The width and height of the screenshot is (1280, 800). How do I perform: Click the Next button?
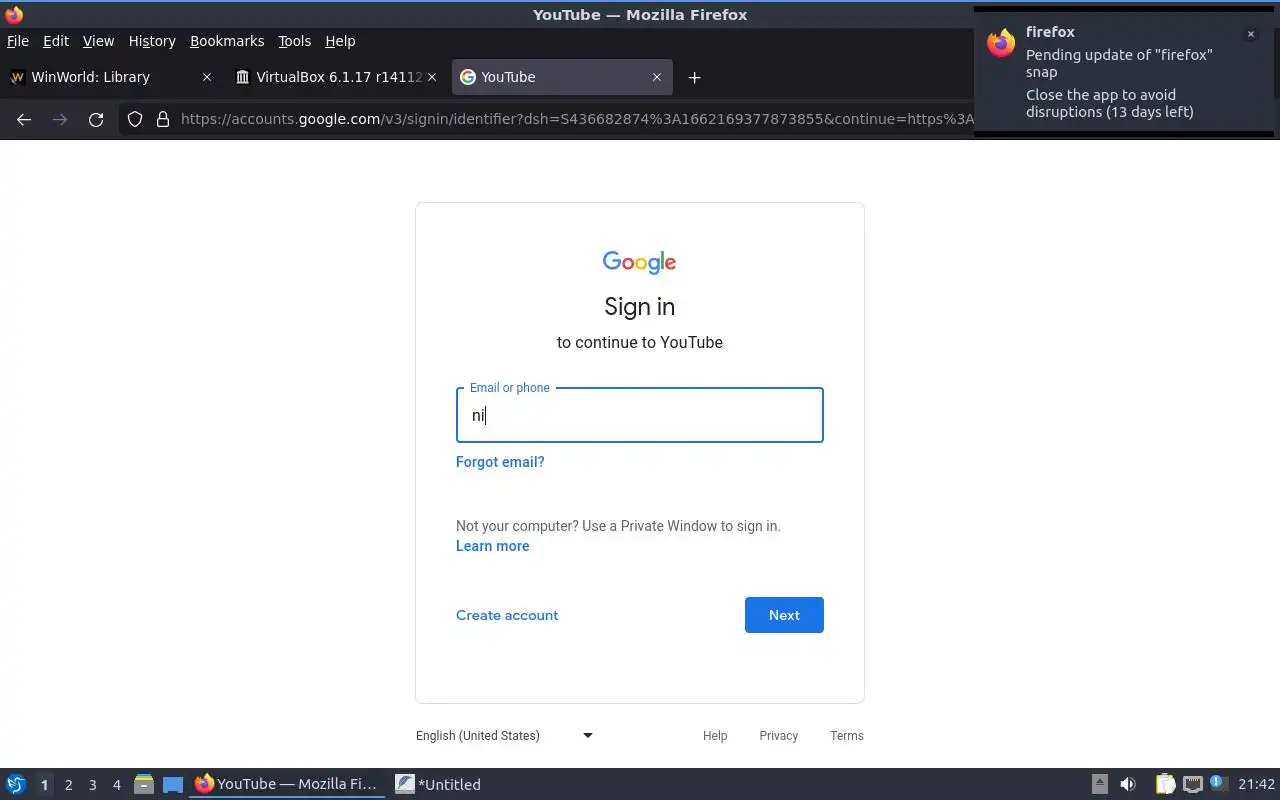click(784, 615)
